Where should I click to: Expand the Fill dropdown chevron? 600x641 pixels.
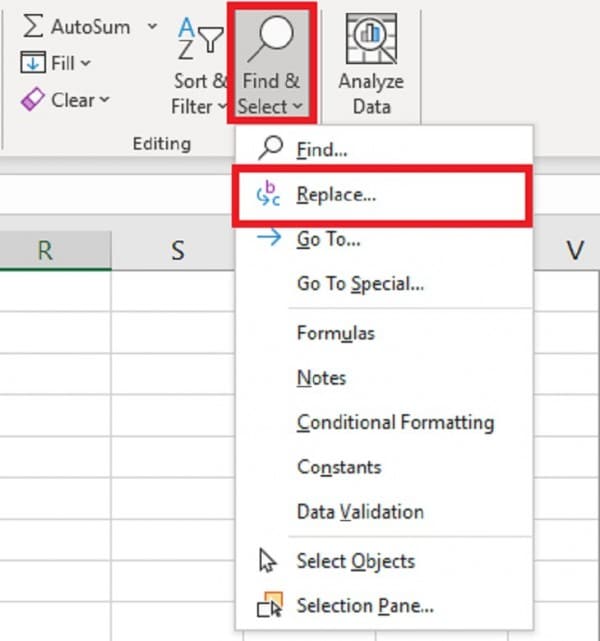85,63
